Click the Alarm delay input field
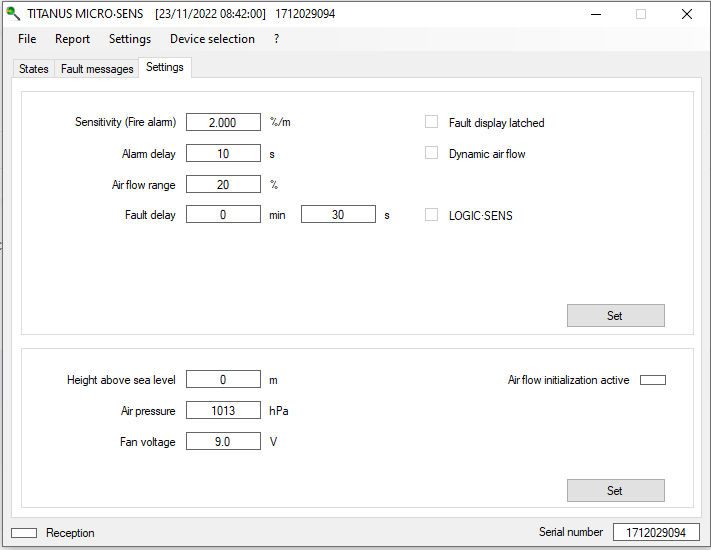 pos(223,153)
